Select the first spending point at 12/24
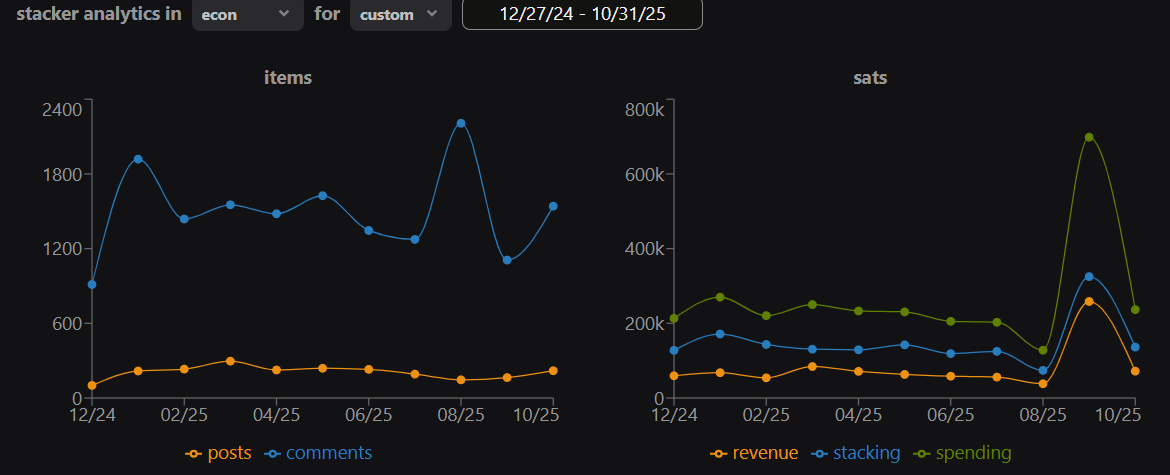The image size is (1170, 475). (x=674, y=318)
